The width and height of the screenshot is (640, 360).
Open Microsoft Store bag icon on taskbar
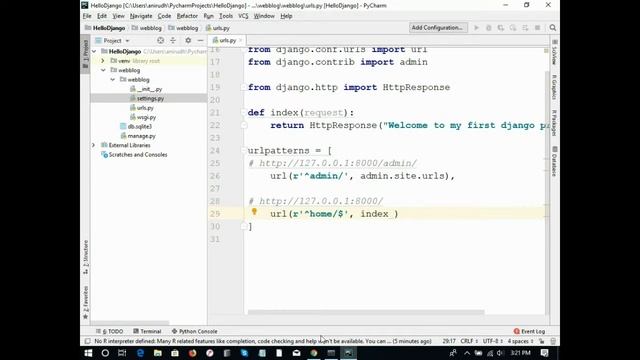click(175, 353)
